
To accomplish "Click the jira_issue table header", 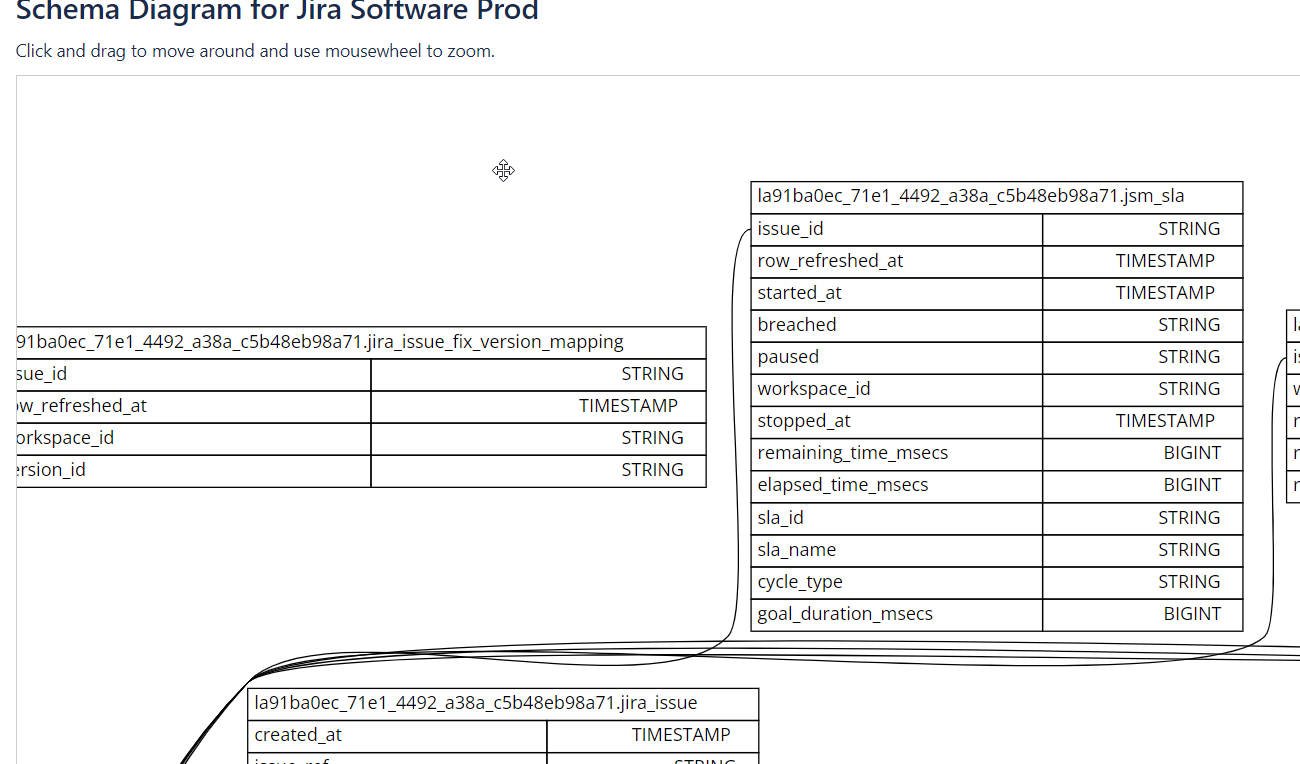I will [x=503, y=703].
